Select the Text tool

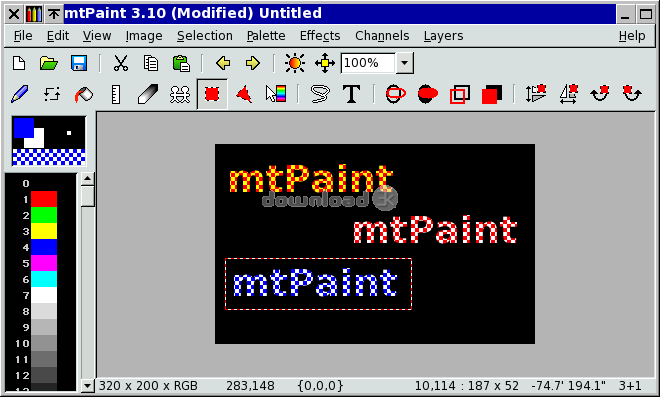(351, 94)
